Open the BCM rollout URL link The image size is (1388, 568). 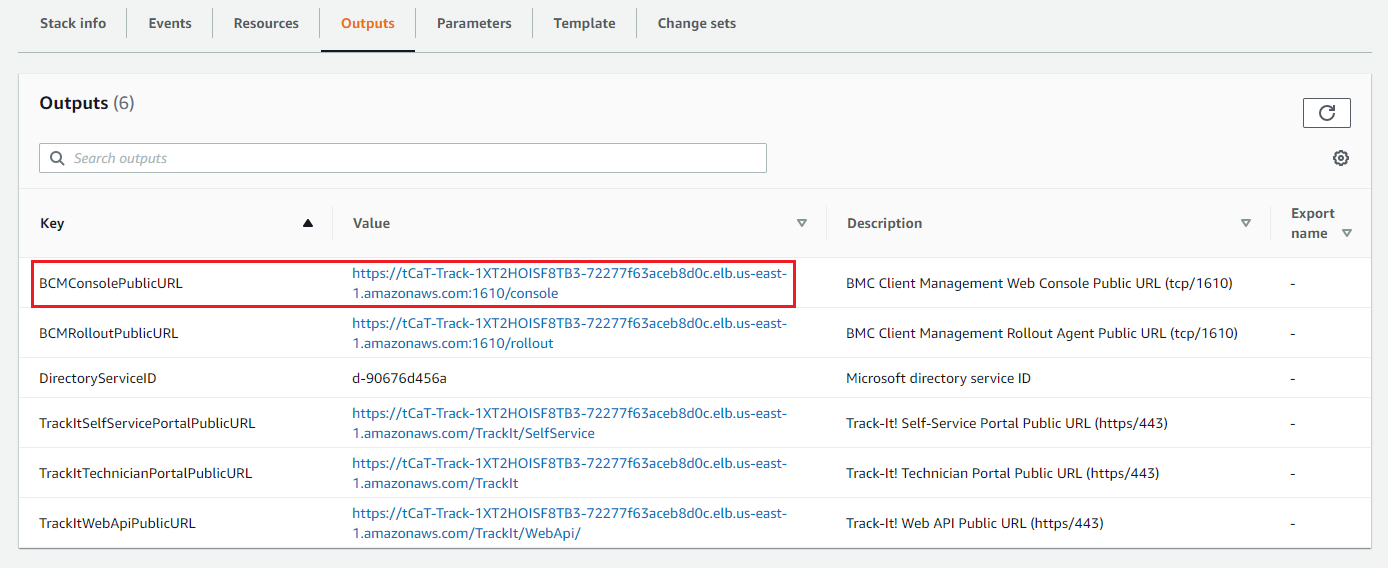[x=570, y=333]
